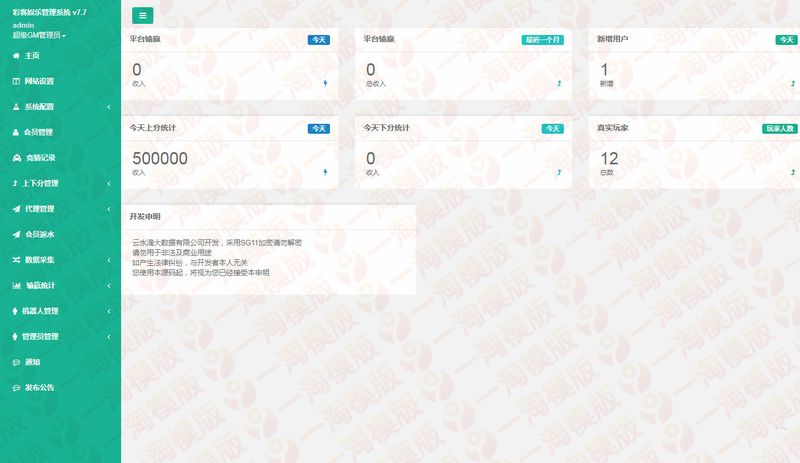Click the 最近一个月 badge

pos(542,40)
